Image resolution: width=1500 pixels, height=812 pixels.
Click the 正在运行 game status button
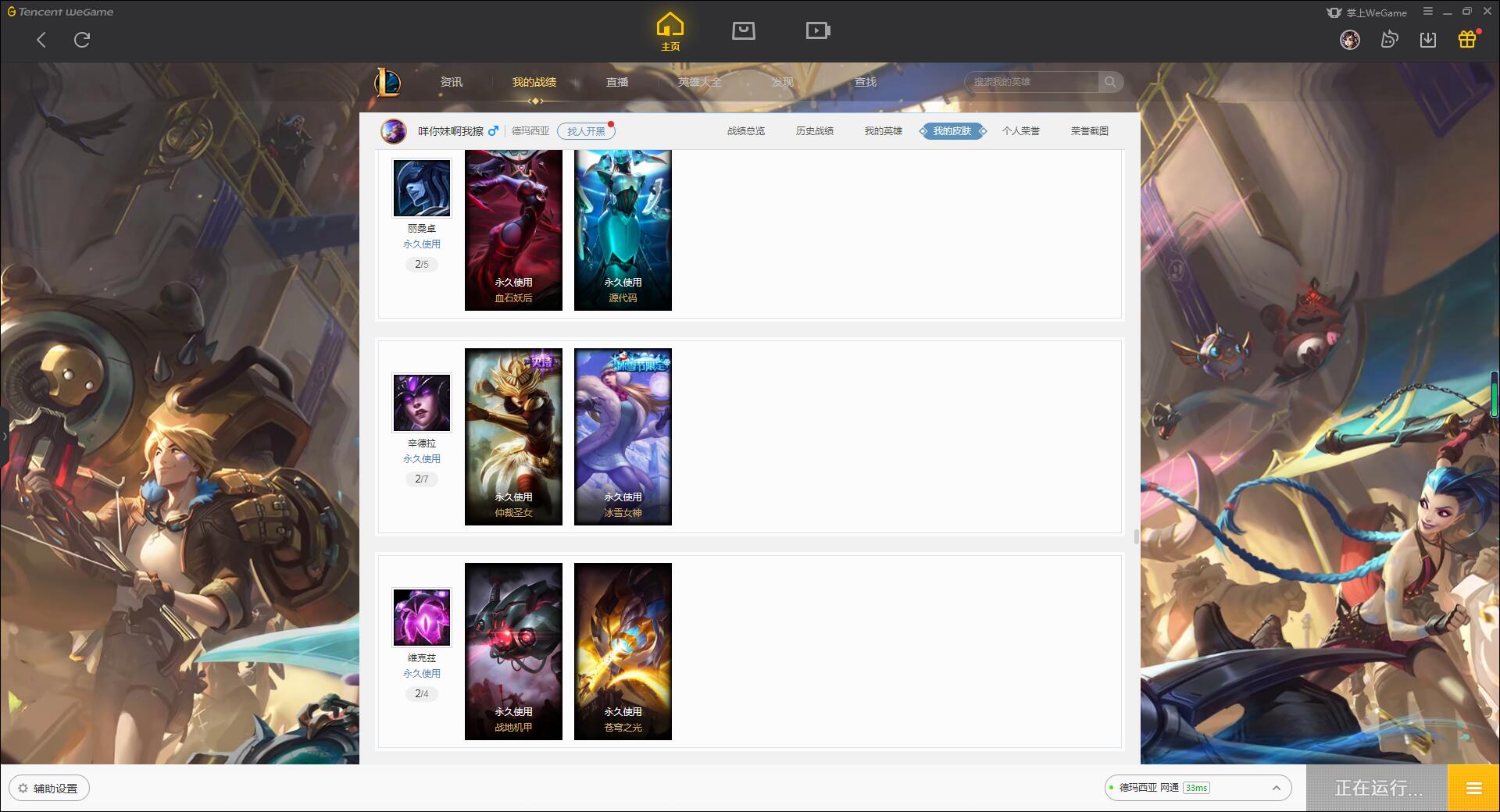click(1377, 788)
